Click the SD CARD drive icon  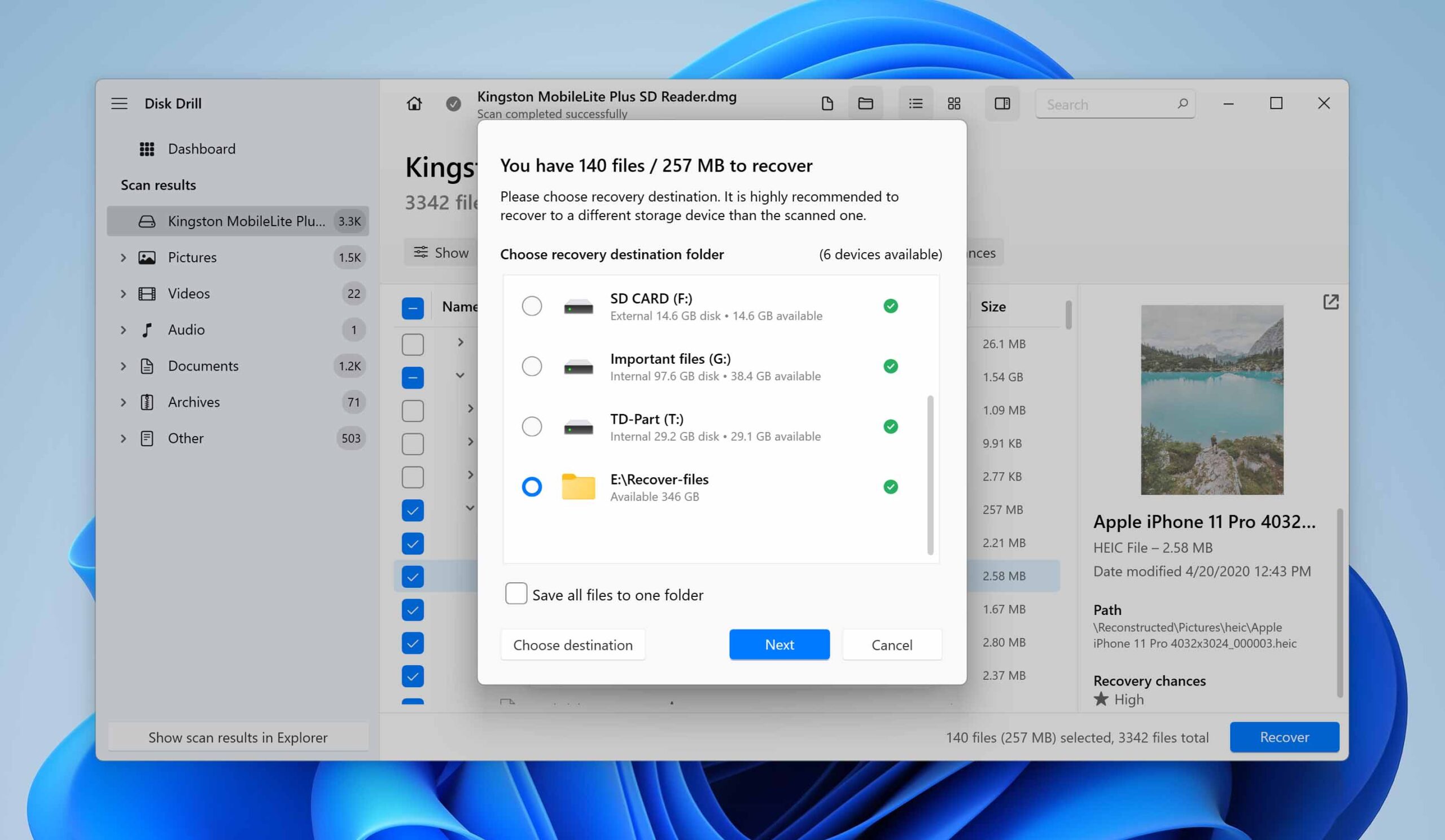pos(578,307)
